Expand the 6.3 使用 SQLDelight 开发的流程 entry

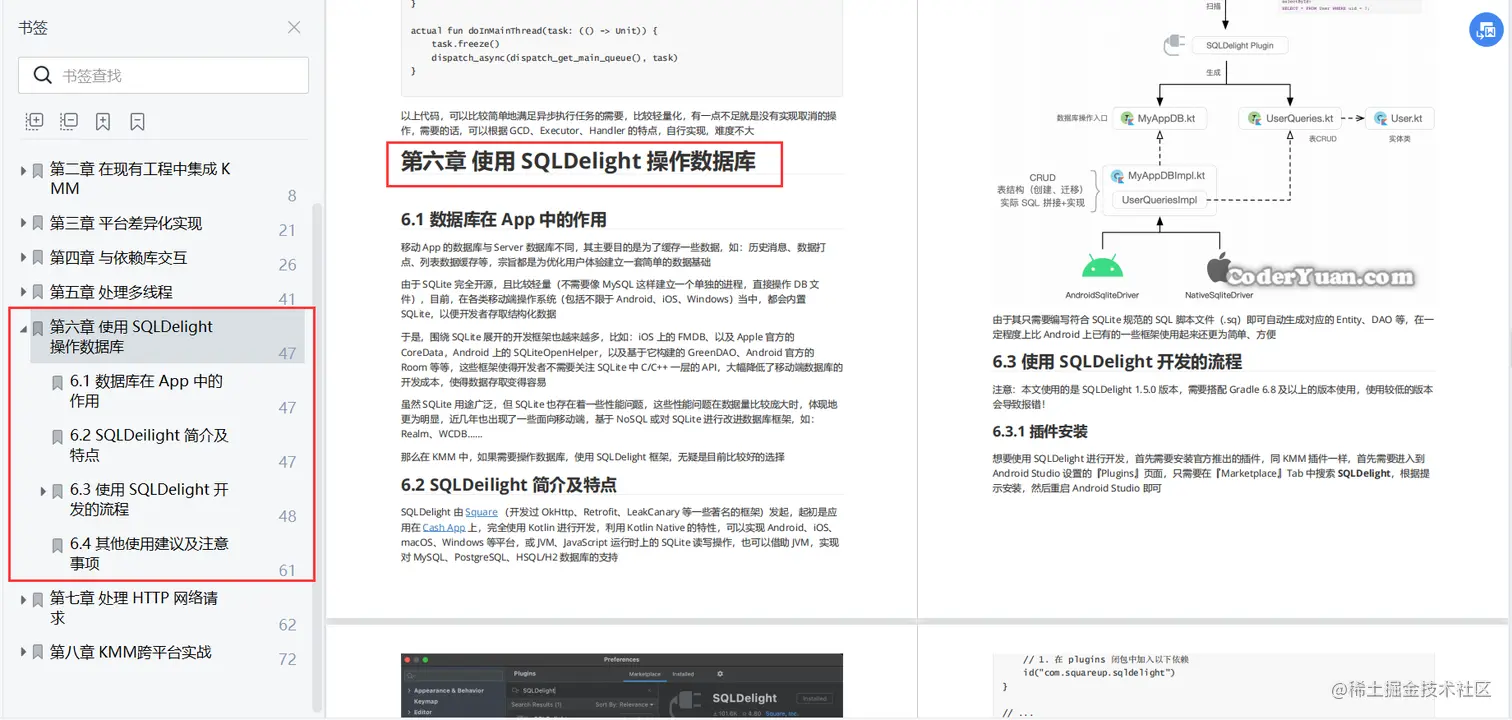41,489
